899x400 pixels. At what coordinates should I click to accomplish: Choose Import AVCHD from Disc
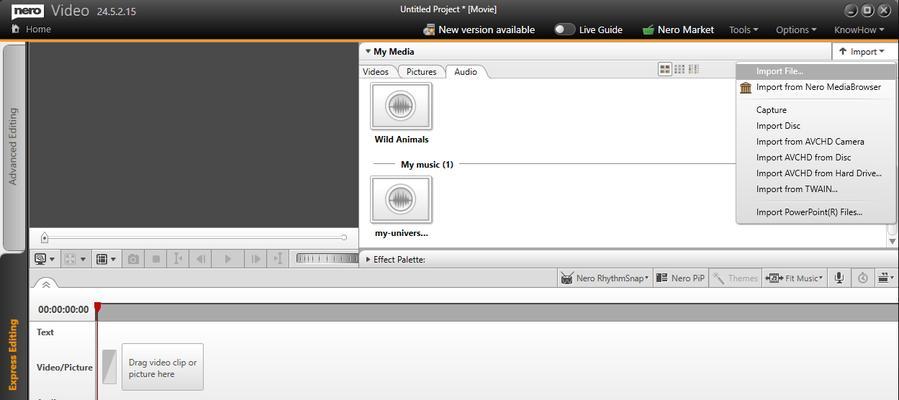815,158
